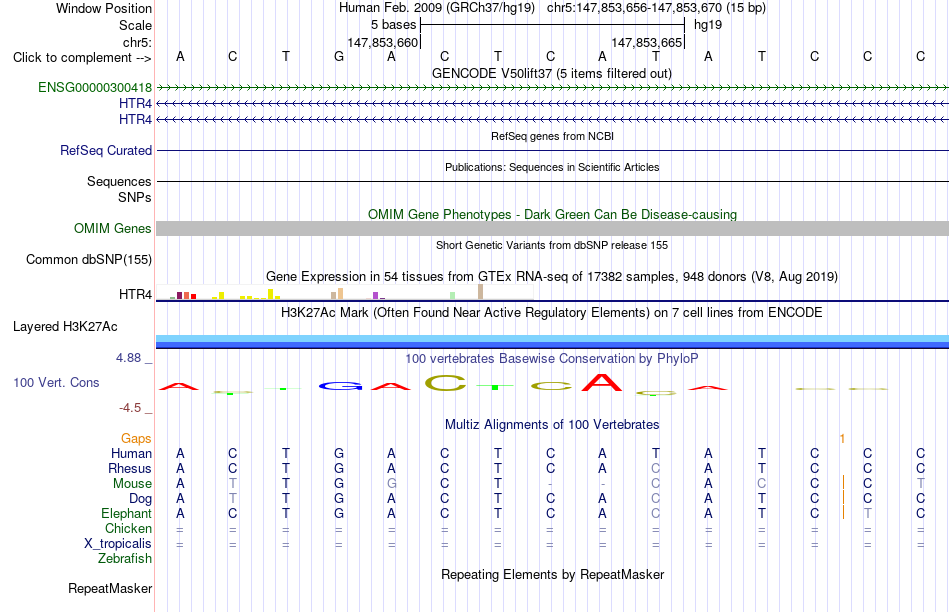Click the Human species row label
Image resolution: width=950 pixels, height=612 pixels.
pyautogui.click(x=131, y=453)
